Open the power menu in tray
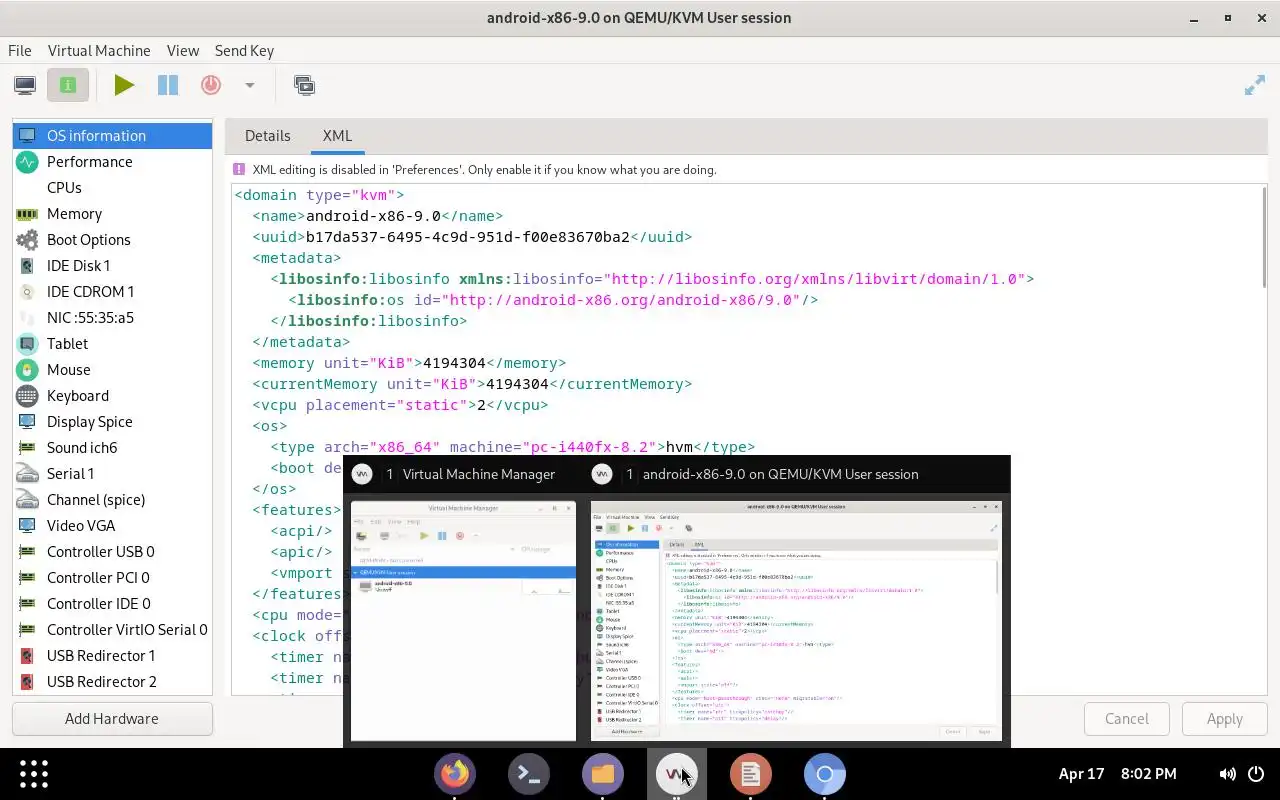The width and height of the screenshot is (1280, 800). coord(1256,774)
